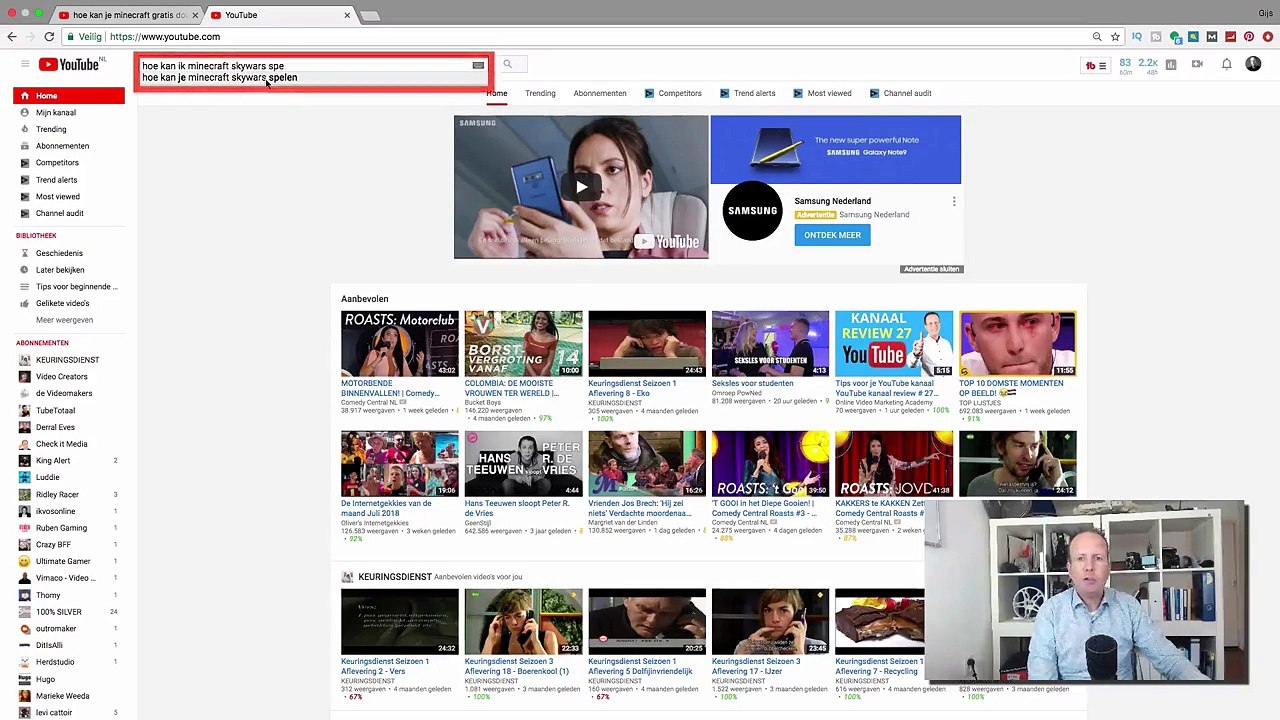
Task: Select the Home tab
Action: (x=497, y=93)
